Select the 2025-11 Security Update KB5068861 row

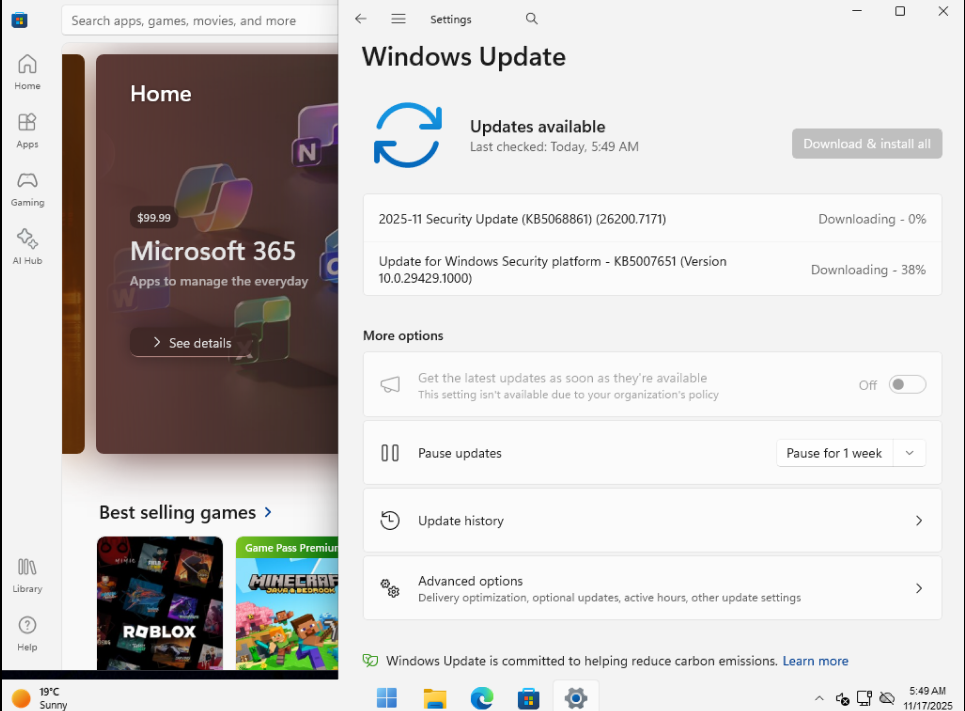click(x=652, y=219)
